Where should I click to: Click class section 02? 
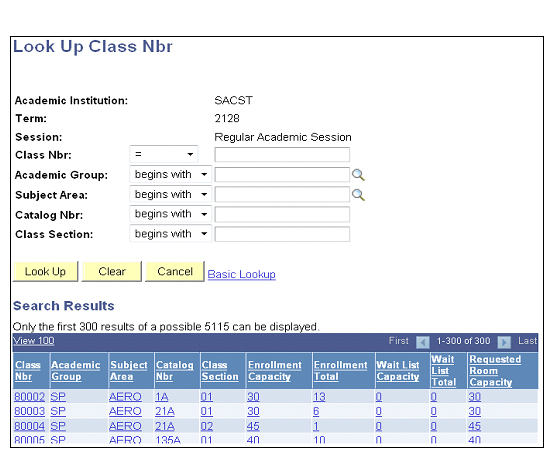(x=207, y=426)
